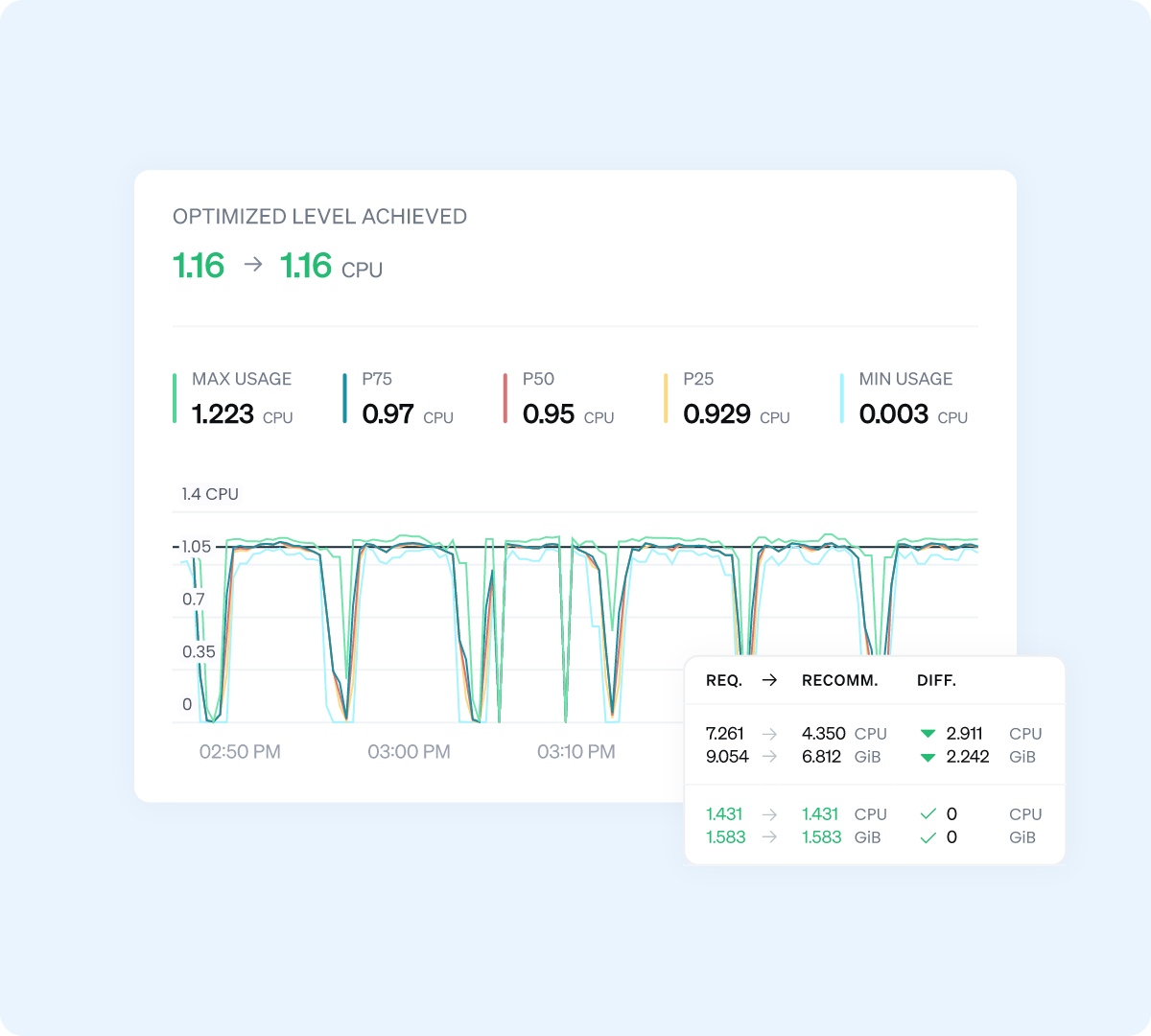Screen dimensions: 1151x1036
Task: Click the gray arrow next to 9.054
Action: [x=769, y=757]
